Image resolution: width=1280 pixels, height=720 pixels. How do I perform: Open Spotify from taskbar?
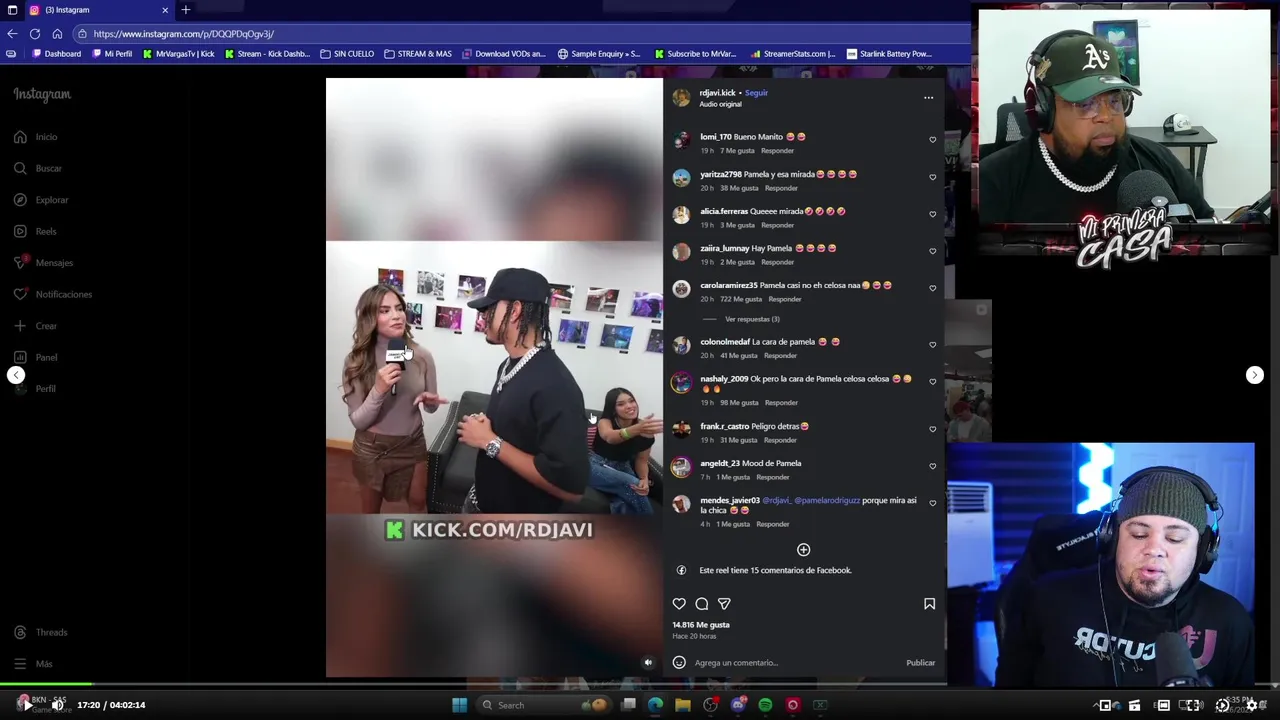pos(765,705)
